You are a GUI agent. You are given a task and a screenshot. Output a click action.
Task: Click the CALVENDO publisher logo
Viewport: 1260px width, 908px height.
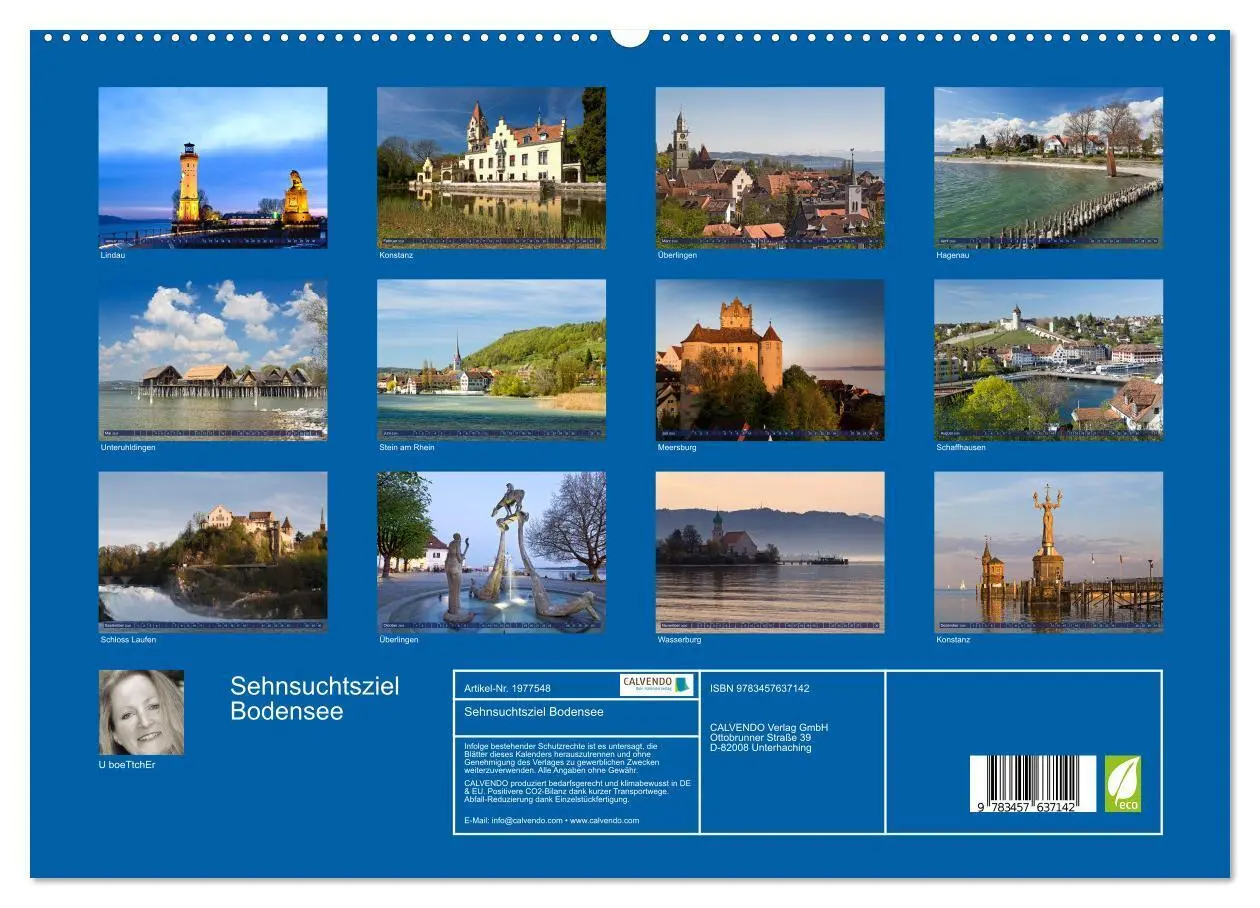click(656, 685)
